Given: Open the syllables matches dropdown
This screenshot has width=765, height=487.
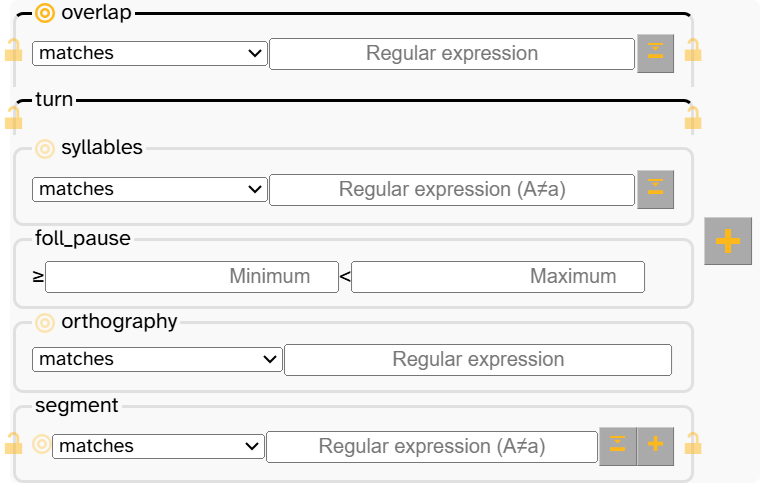Looking at the screenshot, I should click(x=149, y=189).
